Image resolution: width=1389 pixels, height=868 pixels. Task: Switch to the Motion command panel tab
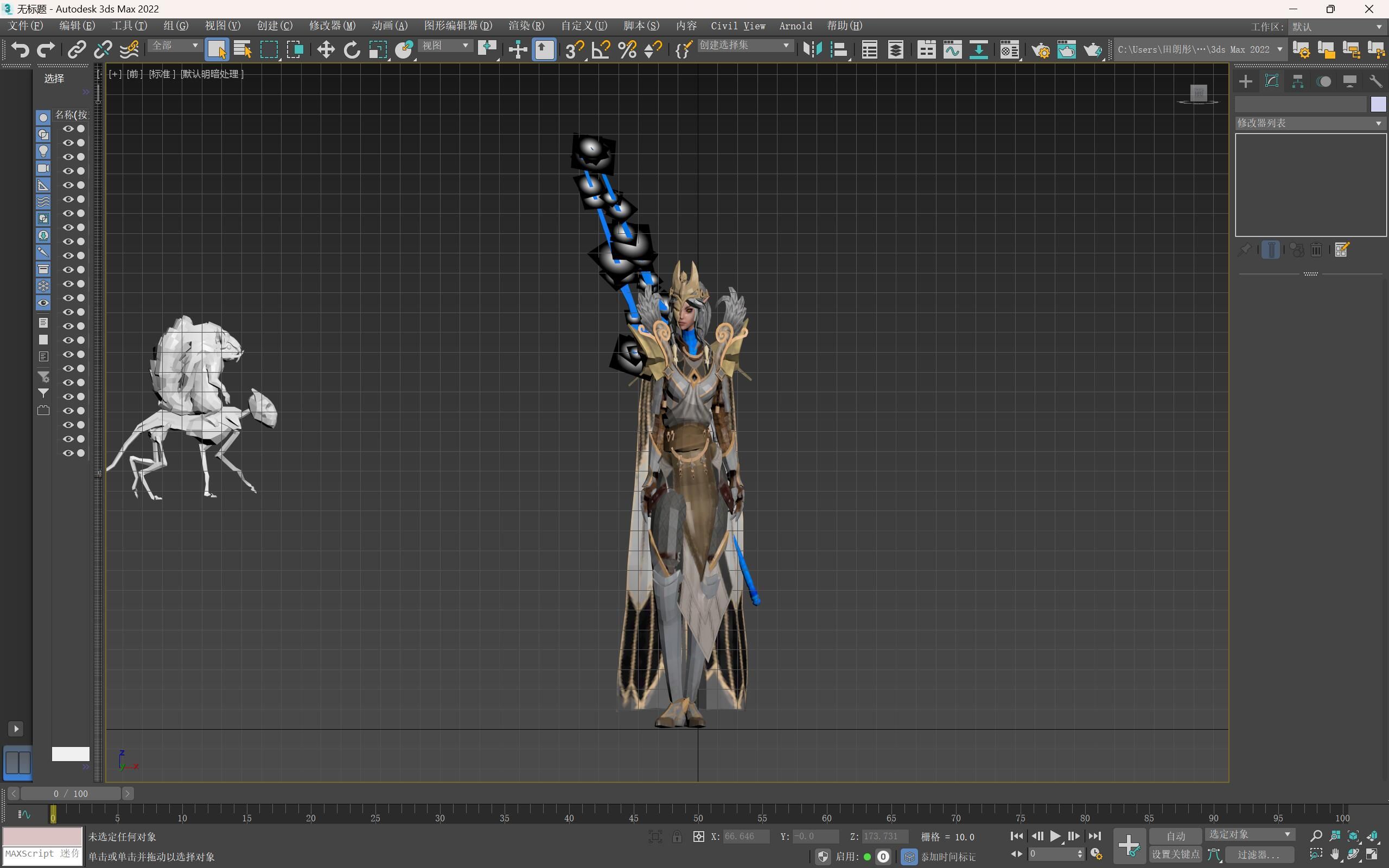[1324, 81]
